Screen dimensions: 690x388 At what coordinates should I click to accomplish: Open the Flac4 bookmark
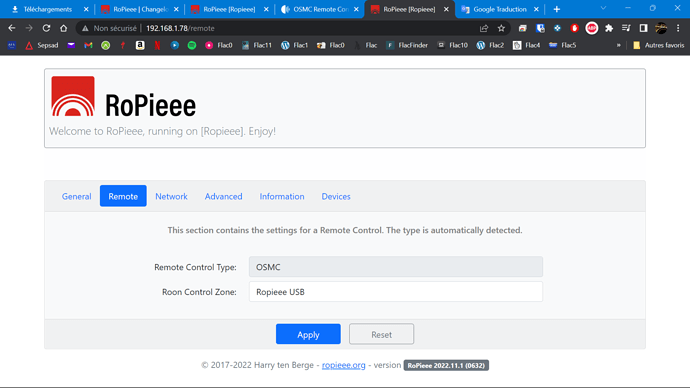[x=526, y=45]
